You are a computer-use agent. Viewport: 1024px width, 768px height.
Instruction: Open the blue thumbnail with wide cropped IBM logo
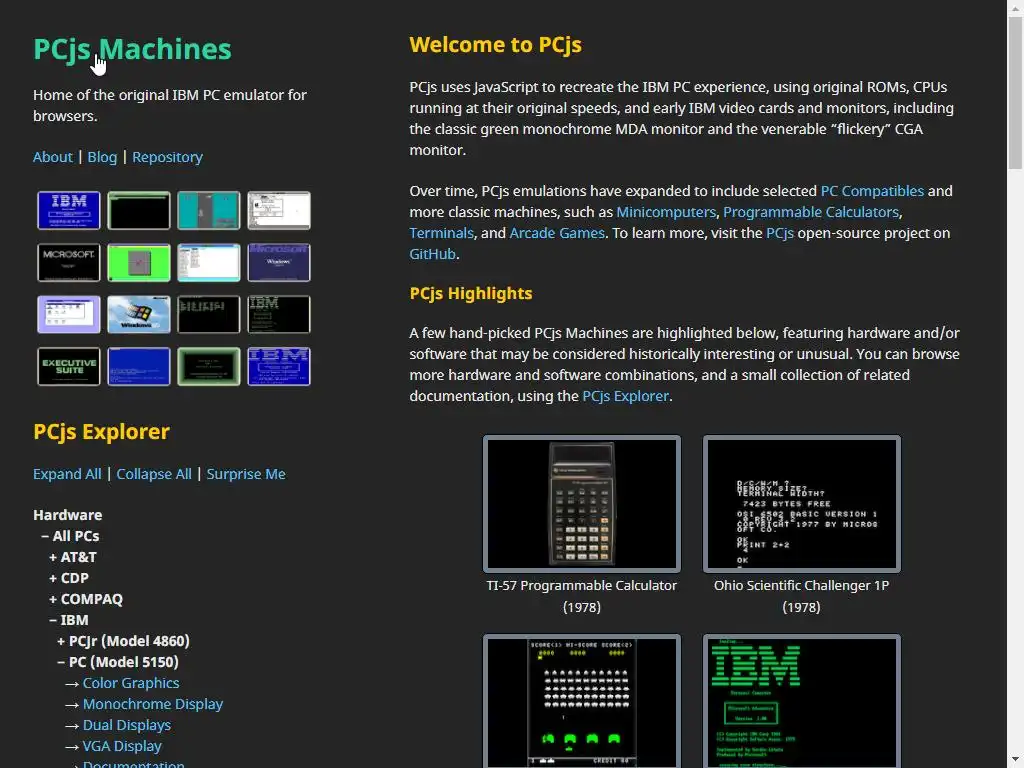coord(279,366)
